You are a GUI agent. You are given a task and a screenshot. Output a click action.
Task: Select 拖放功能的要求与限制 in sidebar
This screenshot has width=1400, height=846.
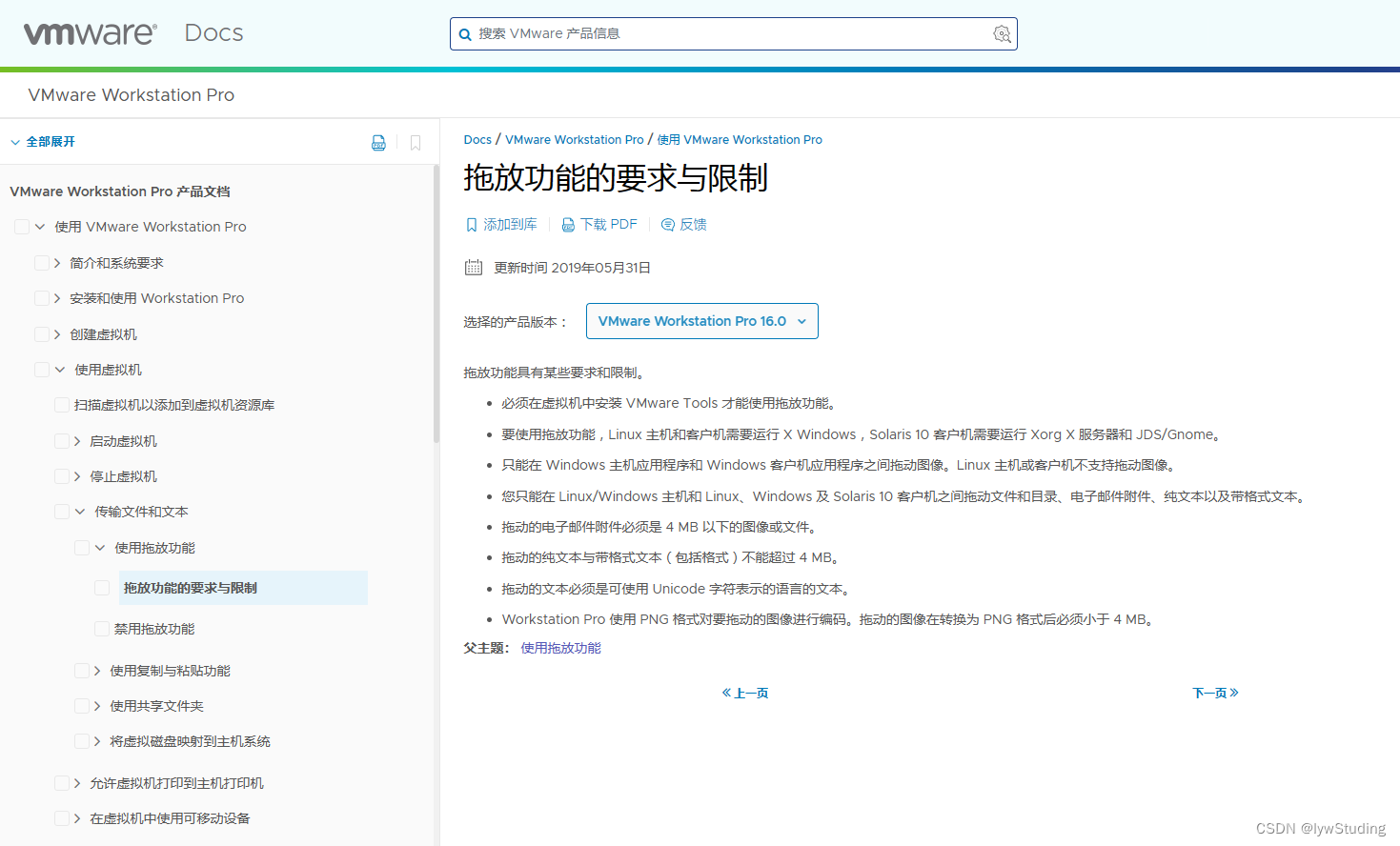click(243, 588)
